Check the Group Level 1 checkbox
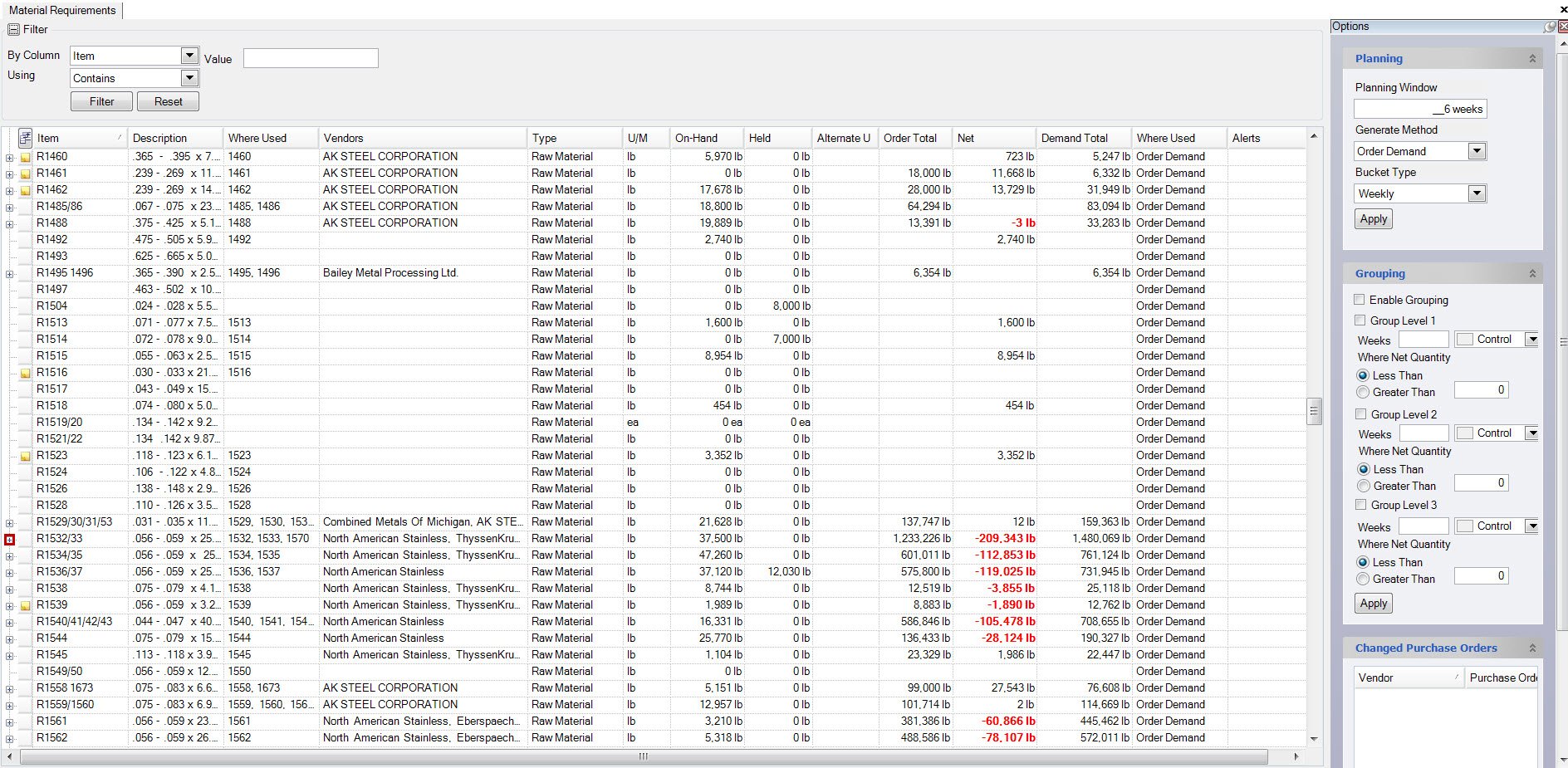 point(1360,320)
